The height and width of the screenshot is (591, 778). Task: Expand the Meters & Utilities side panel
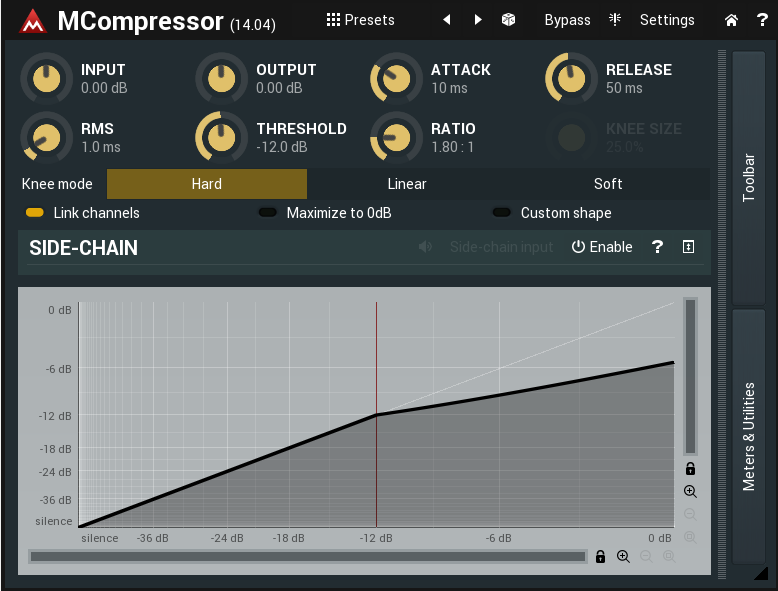coord(749,436)
